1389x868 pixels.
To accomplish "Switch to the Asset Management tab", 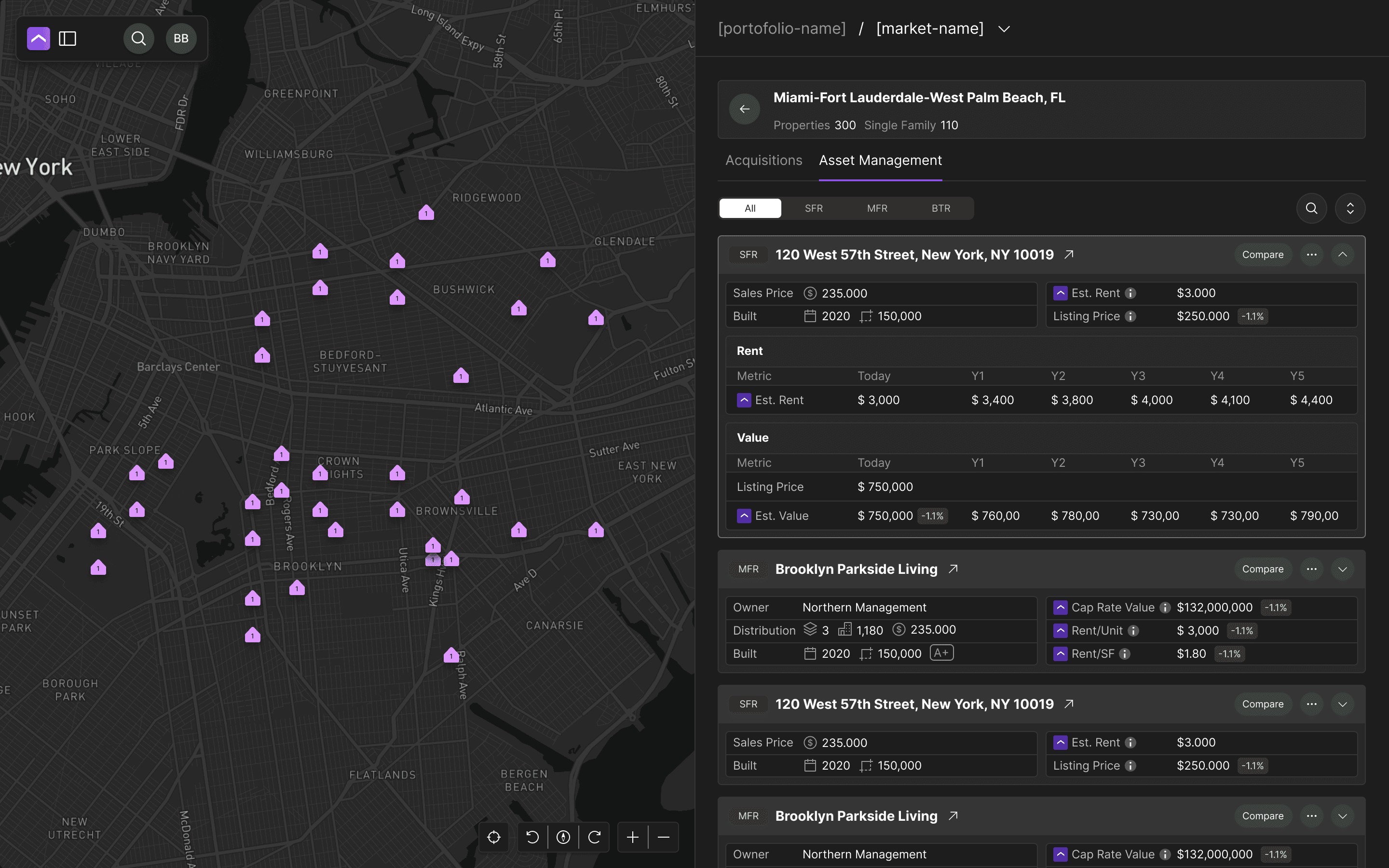I will [880, 160].
